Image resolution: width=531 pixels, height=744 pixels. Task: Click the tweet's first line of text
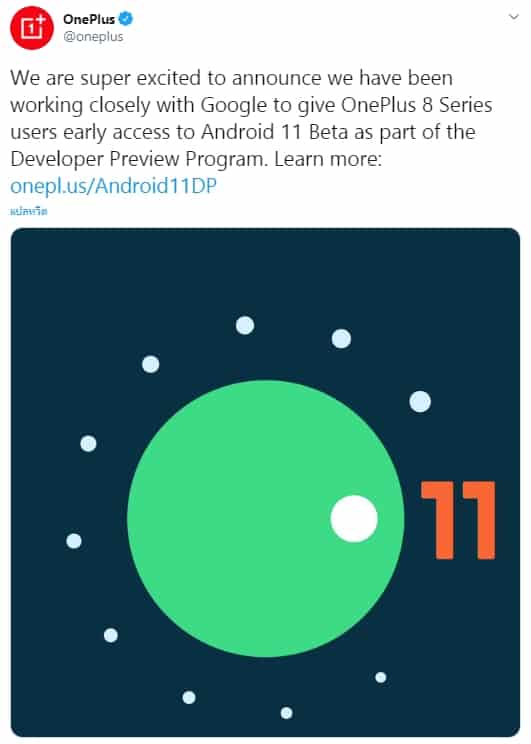[x=232, y=78]
